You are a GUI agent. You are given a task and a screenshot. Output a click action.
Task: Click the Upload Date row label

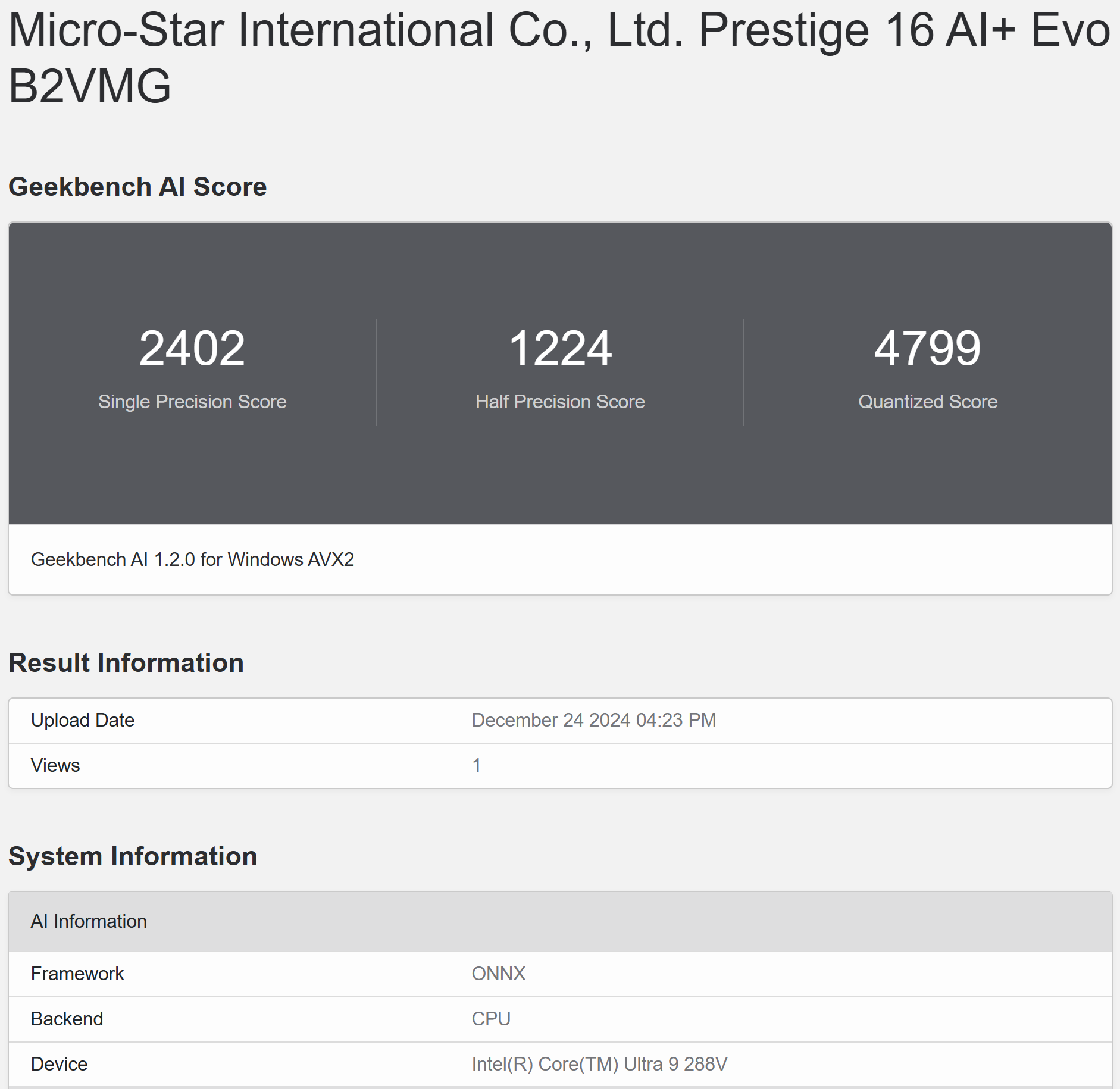(83, 720)
